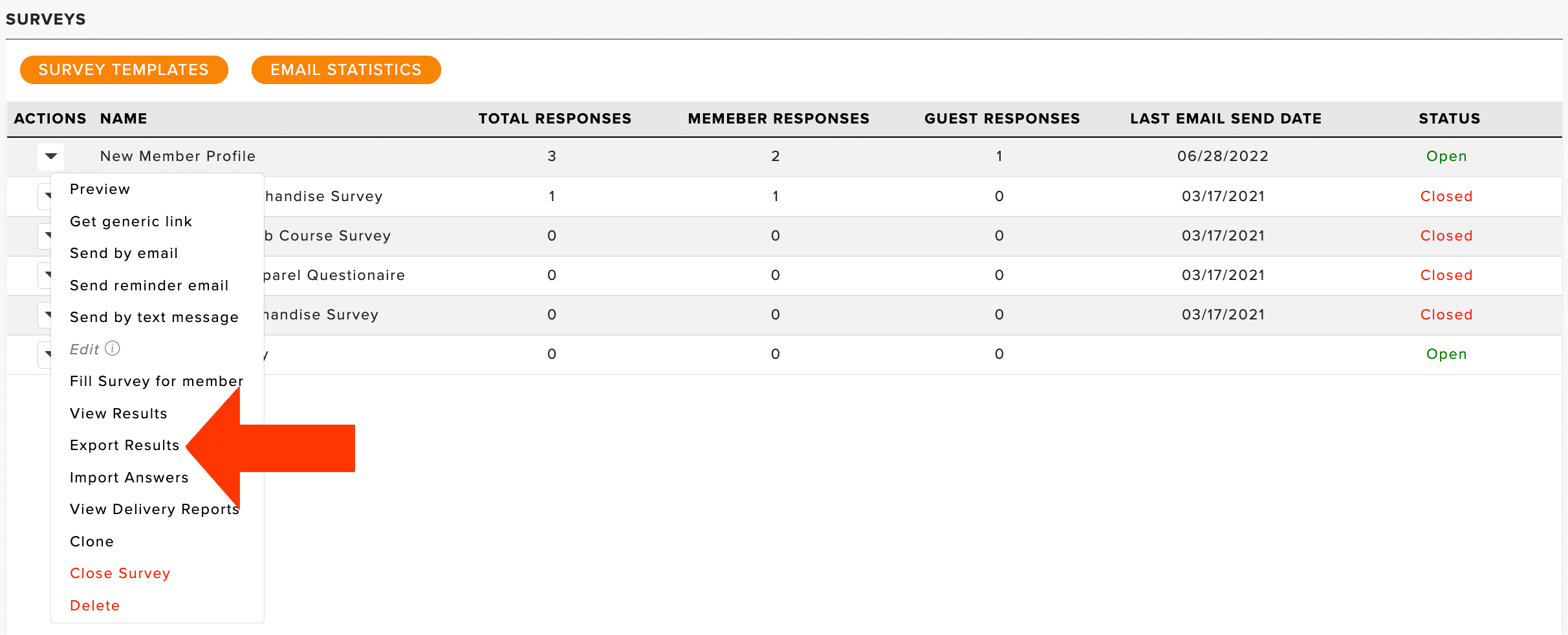Open actions dropdown for Course Survey row

click(45, 236)
